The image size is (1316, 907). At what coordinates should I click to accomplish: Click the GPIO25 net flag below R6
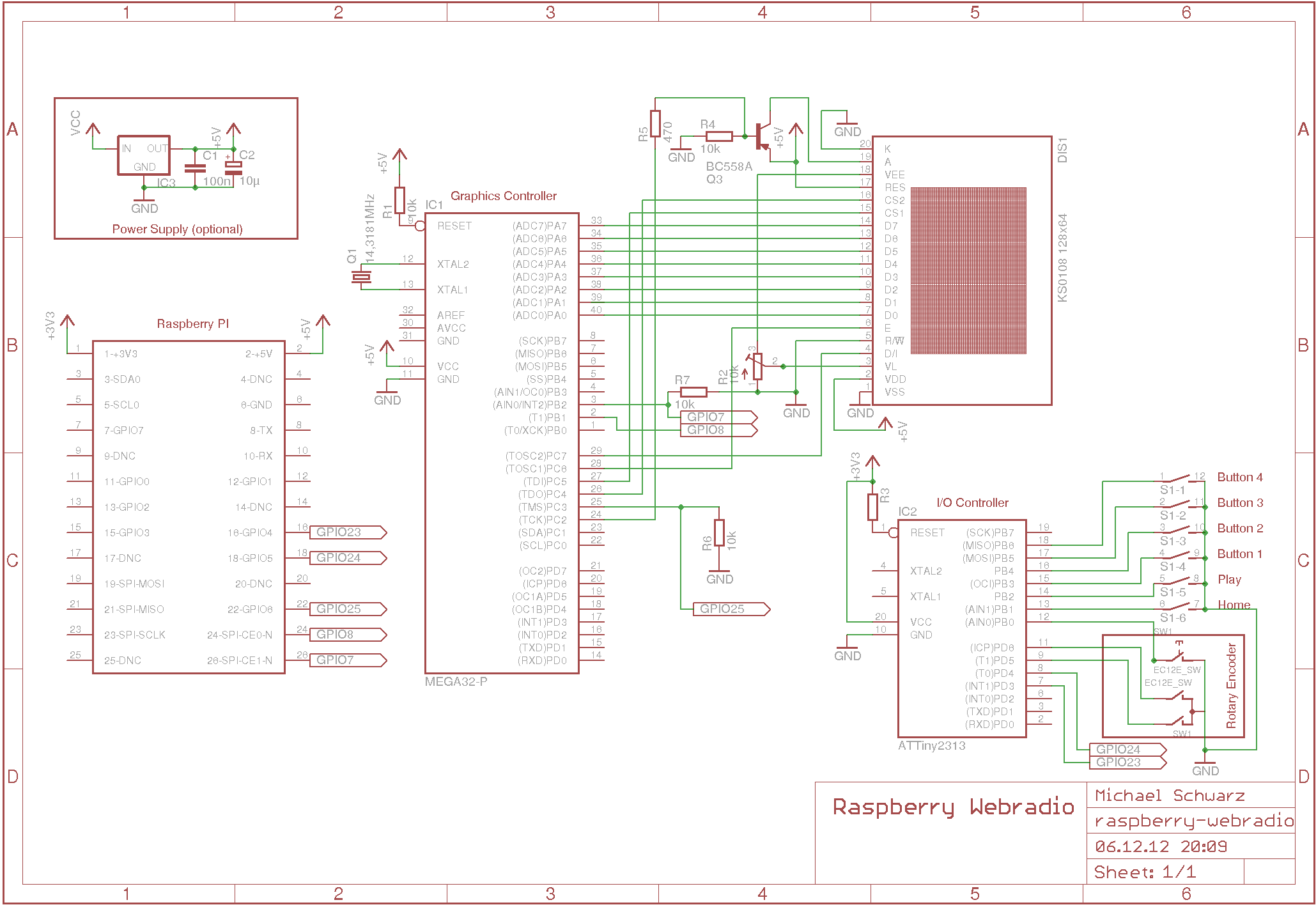coord(732,609)
